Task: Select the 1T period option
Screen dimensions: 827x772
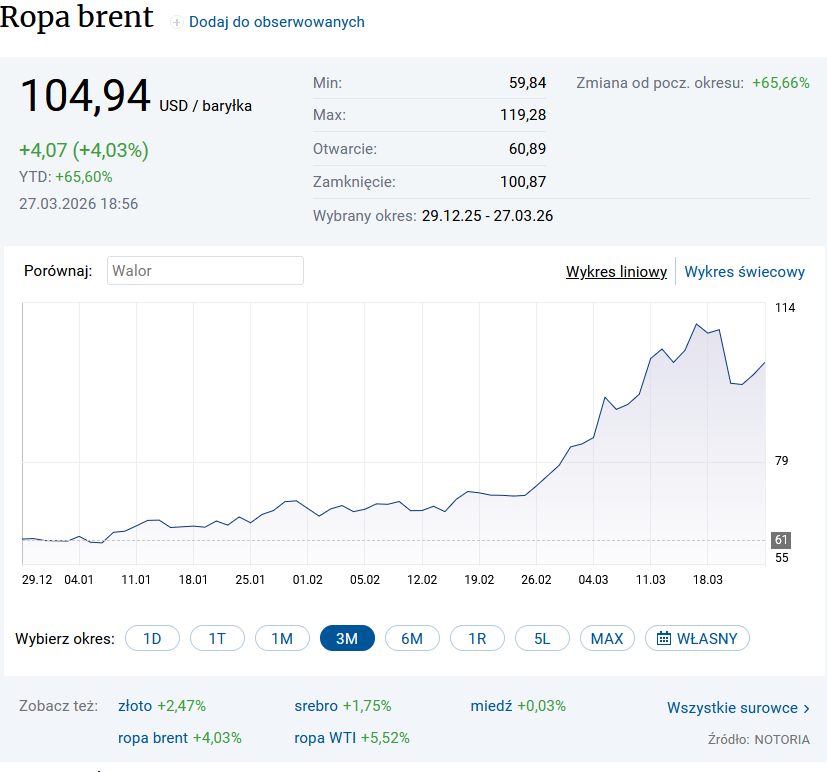Action: (217, 639)
